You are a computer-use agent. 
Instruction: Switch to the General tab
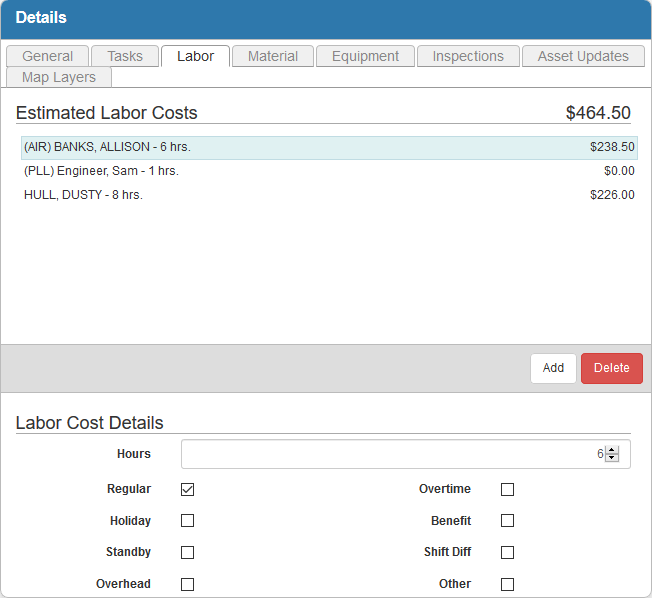[x=47, y=56]
